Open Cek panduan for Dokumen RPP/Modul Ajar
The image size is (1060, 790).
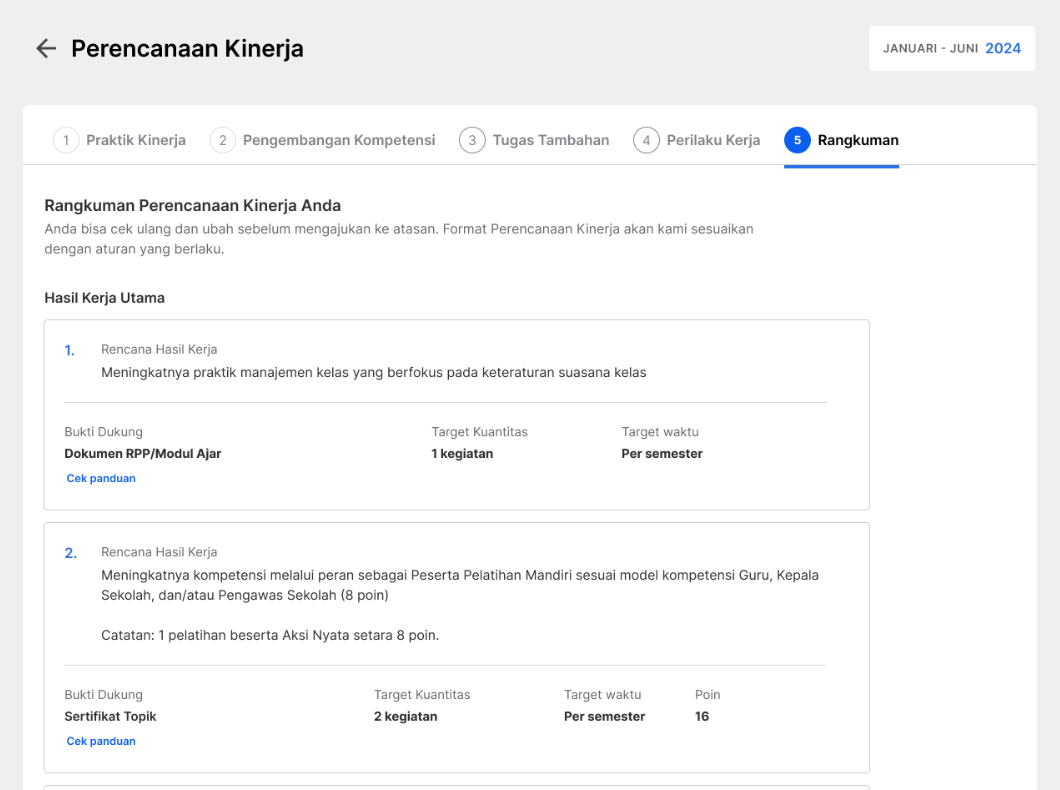[101, 478]
